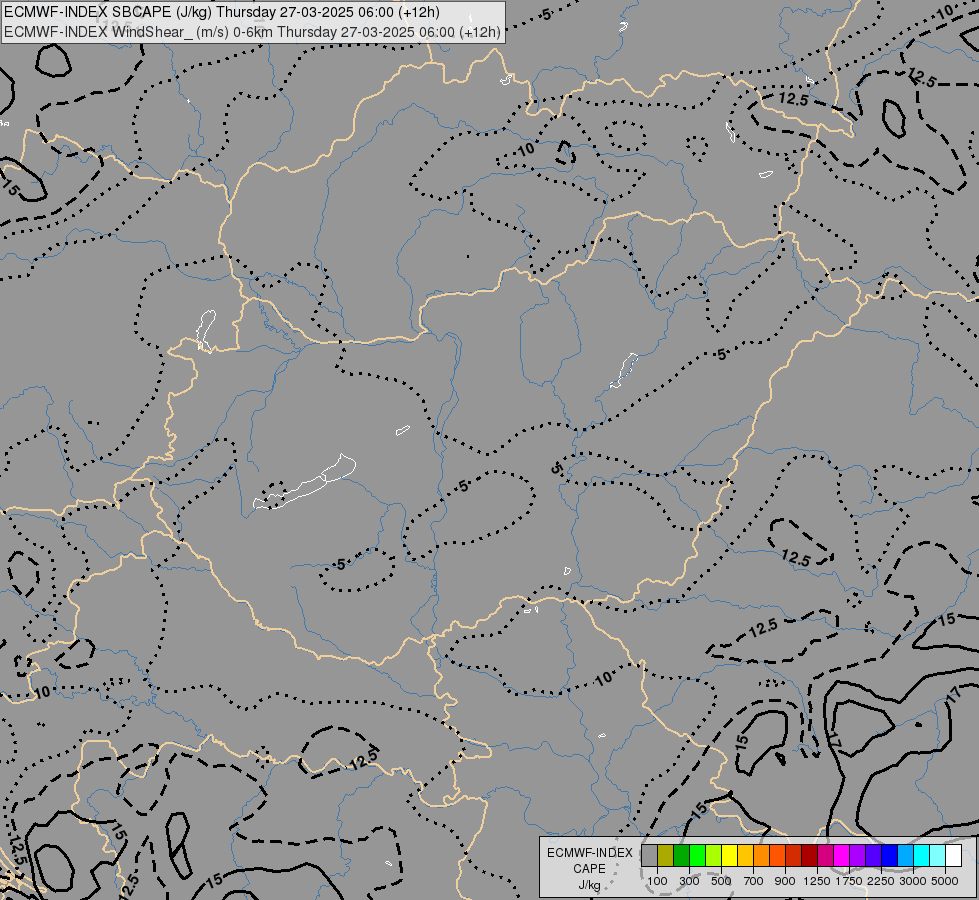The height and width of the screenshot is (900, 979).
Task: Select the olive swatch in CAPE legend
Action: tap(666, 855)
